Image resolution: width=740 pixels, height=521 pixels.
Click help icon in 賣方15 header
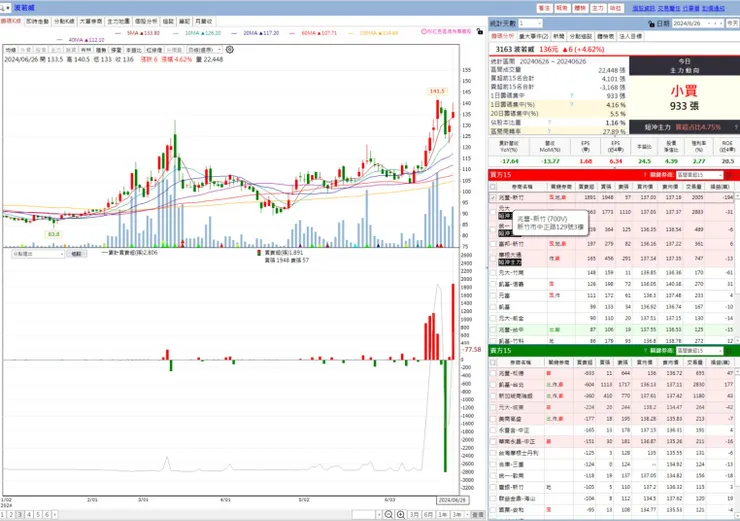pyautogui.click(x=645, y=351)
